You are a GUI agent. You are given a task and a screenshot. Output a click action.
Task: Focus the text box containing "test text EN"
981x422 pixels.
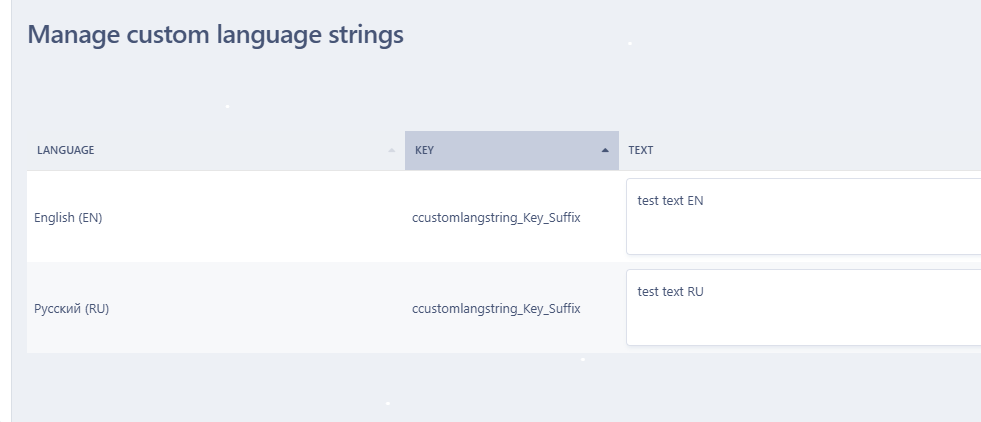click(800, 216)
